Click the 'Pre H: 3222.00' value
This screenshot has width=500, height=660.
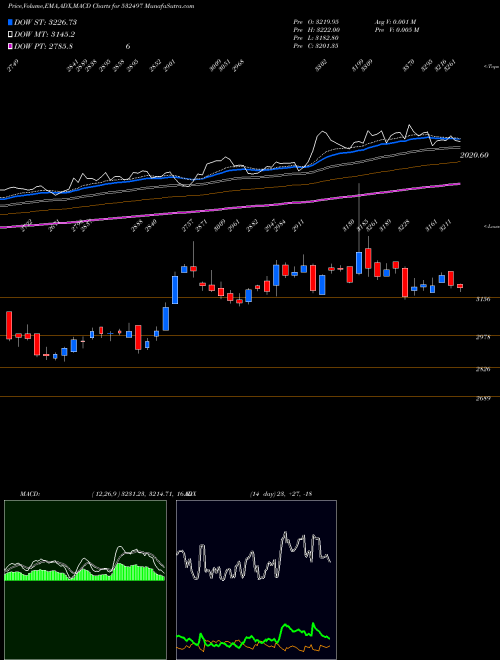[317, 30]
